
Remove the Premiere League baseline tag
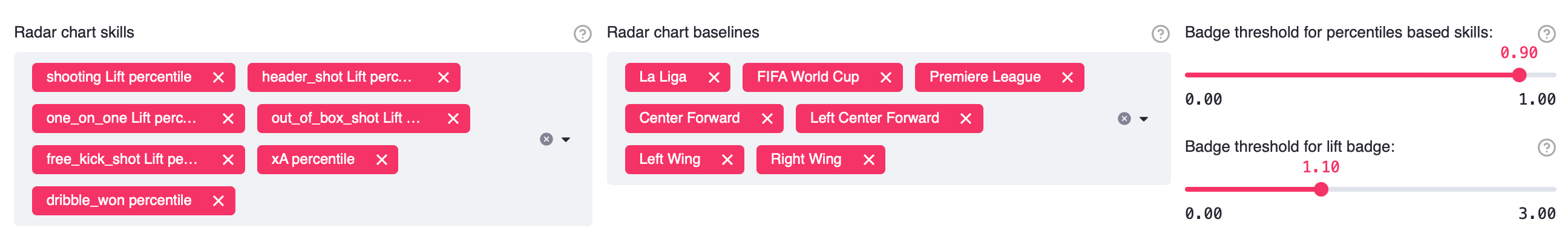1067,78
